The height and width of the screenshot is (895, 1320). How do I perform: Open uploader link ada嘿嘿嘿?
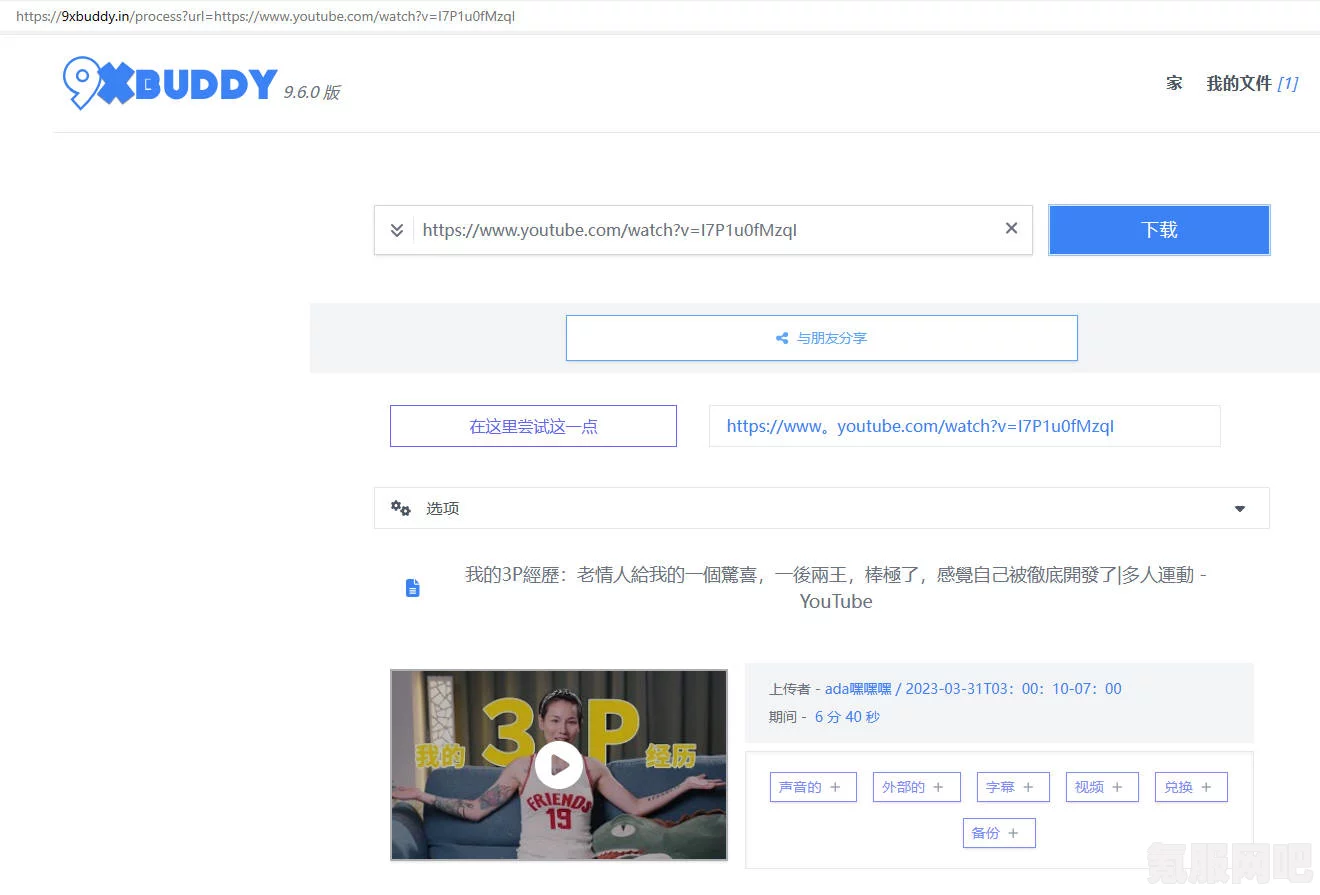pyautogui.click(x=858, y=689)
